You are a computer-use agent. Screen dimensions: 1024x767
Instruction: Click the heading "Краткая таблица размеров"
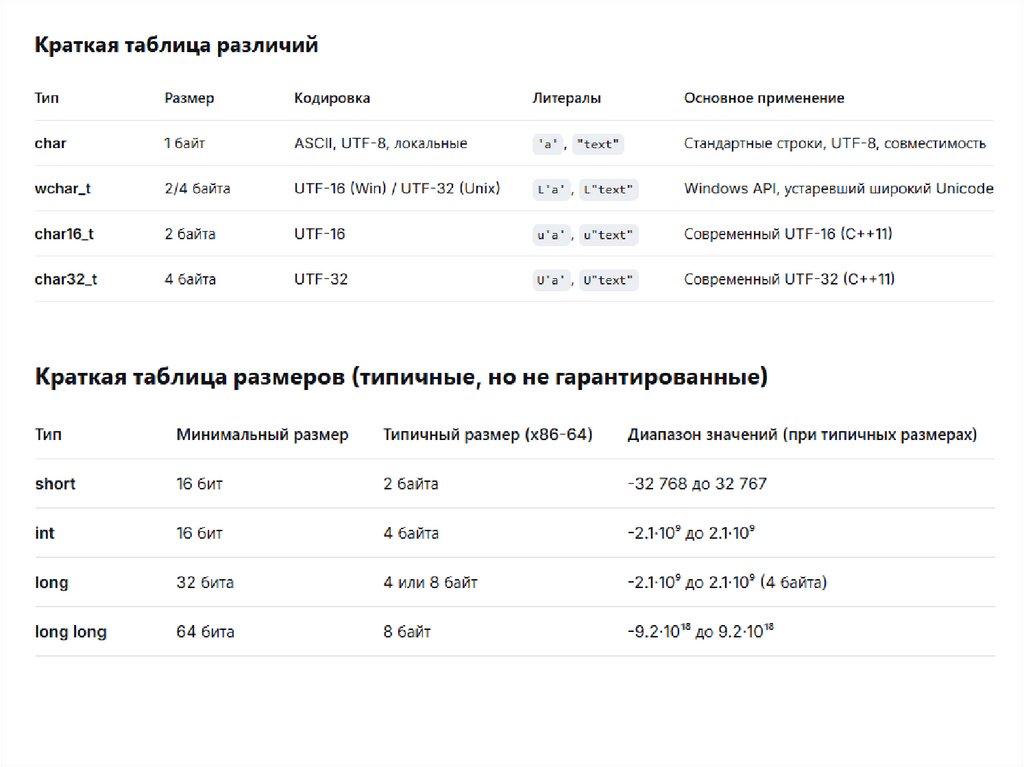pos(401,377)
